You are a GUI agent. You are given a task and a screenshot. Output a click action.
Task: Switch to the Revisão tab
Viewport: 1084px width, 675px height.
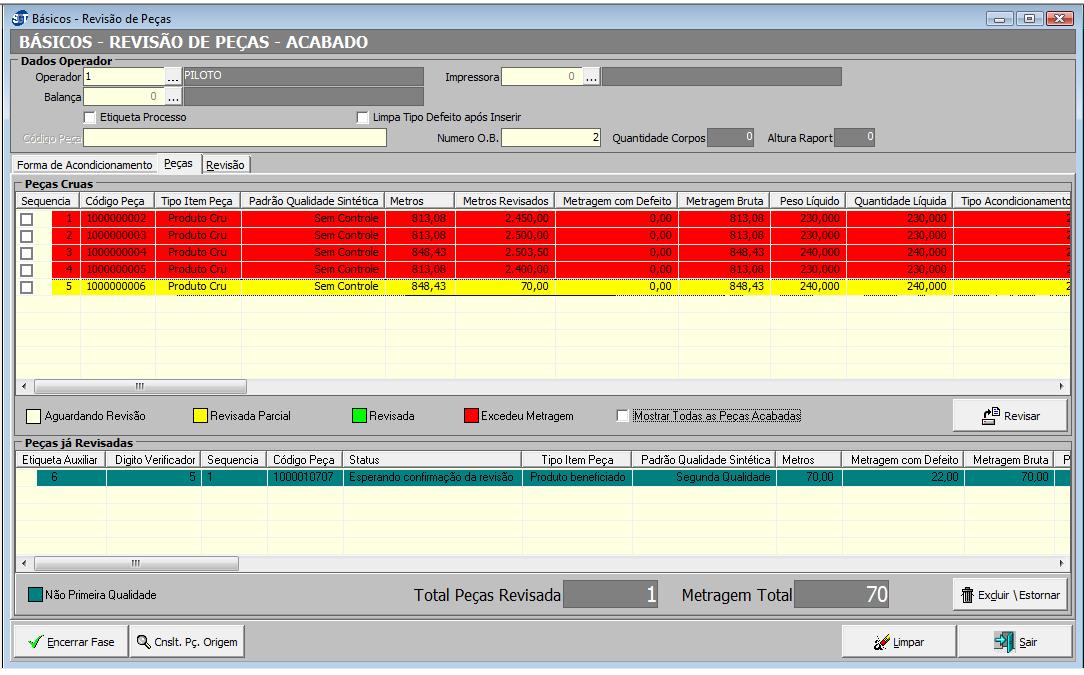tap(226, 164)
